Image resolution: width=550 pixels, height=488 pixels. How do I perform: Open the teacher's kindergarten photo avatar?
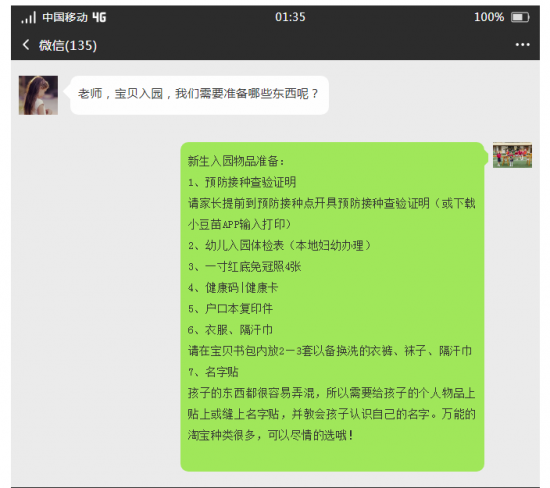[512, 155]
